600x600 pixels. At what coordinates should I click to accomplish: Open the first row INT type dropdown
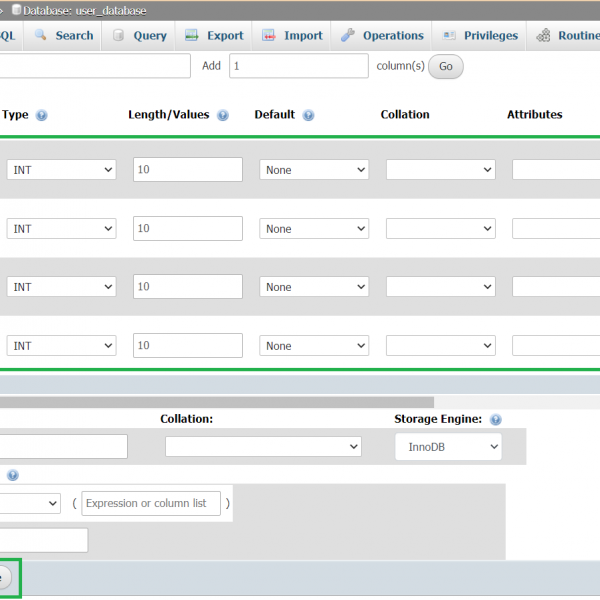click(61, 170)
